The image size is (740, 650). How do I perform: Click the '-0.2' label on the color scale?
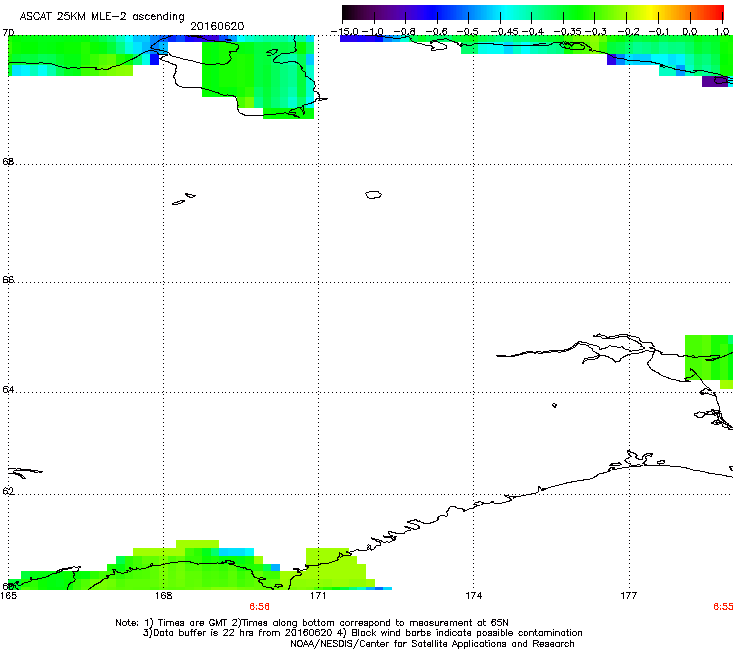(629, 32)
